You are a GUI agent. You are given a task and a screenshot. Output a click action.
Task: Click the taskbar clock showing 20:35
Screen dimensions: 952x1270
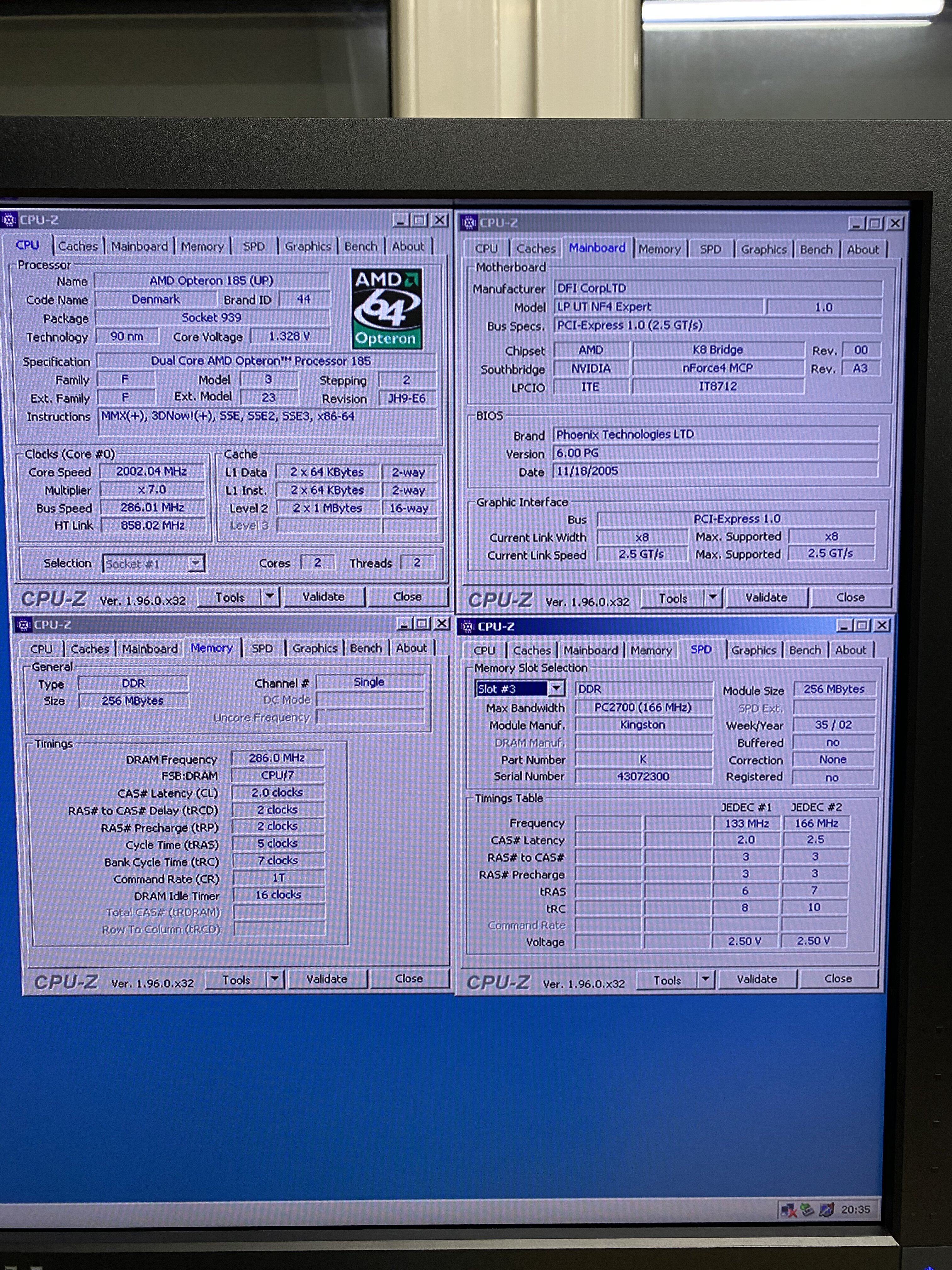[x=855, y=1210]
